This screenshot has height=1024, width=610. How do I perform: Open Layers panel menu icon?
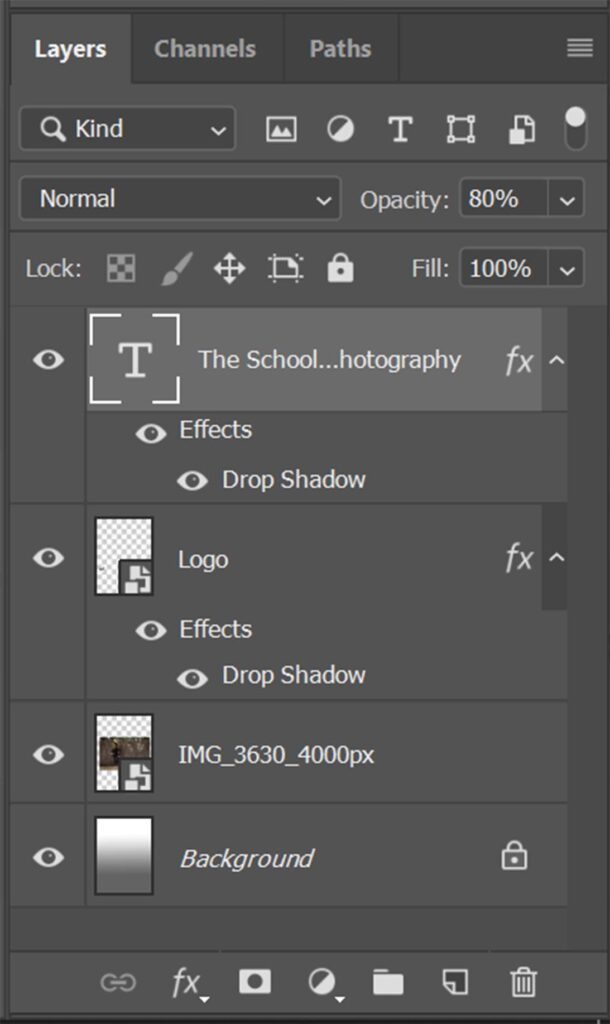(579, 48)
